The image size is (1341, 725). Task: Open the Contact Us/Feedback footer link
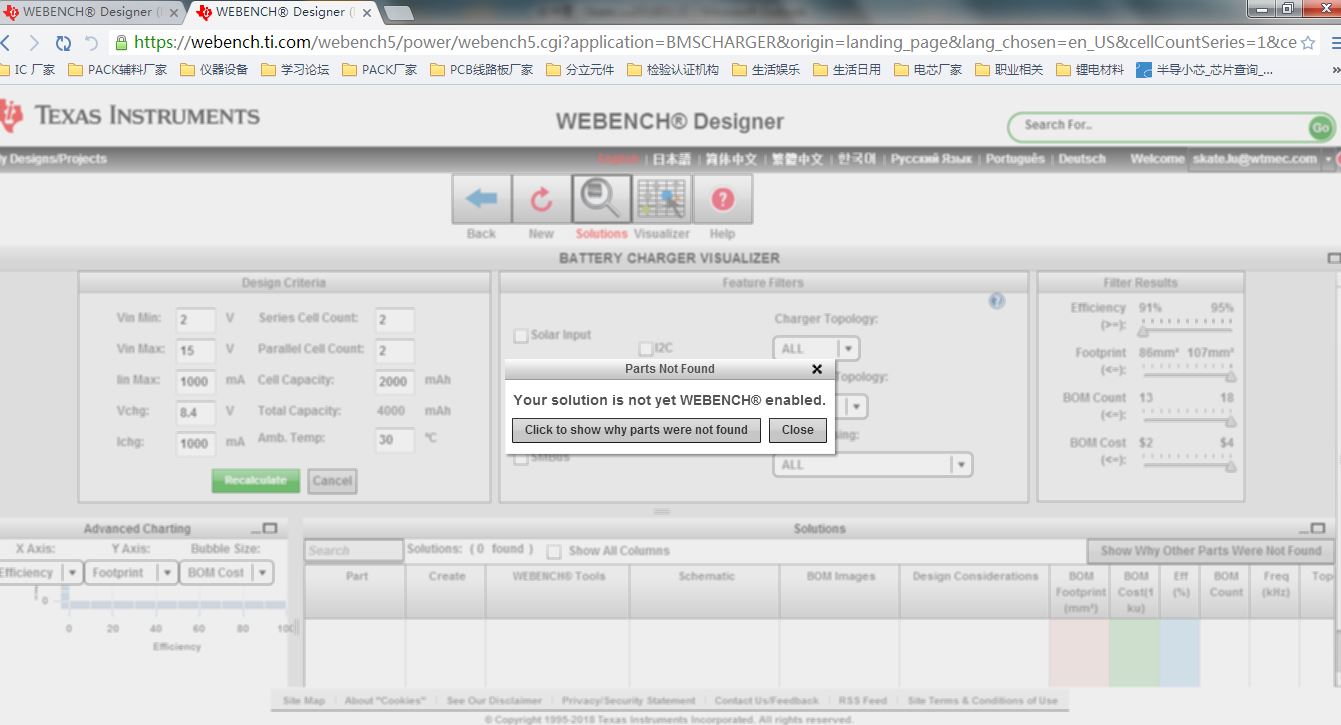pos(766,701)
